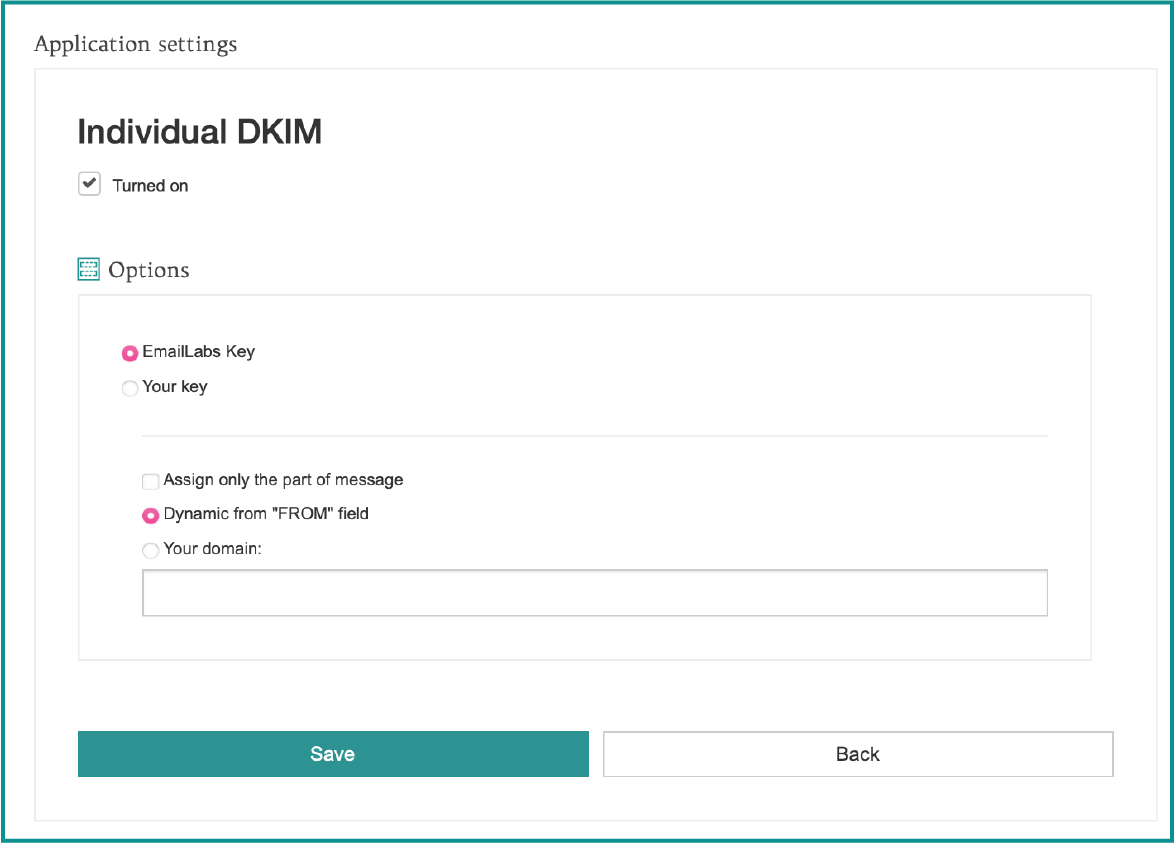Pick "Dynamic from "FROM" field" option
Screen dimensions: 1174x843
pyautogui.click(x=150, y=515)
